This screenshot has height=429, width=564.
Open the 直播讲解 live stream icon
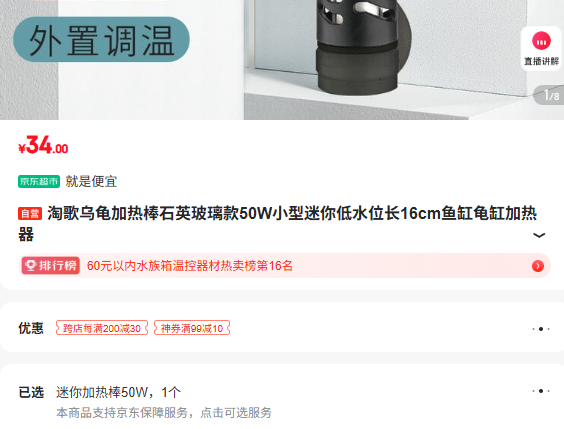[541, 48]
